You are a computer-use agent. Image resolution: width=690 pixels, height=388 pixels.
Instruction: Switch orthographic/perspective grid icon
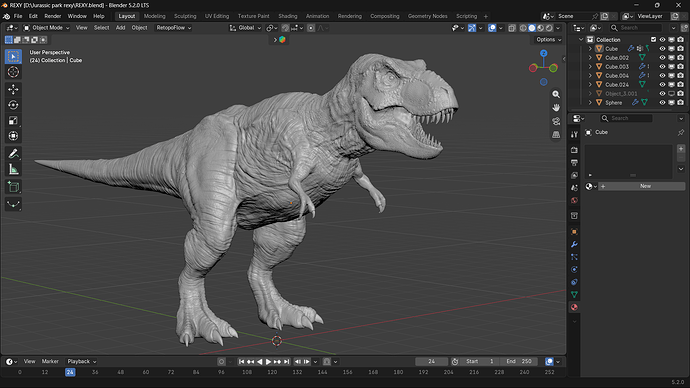(556, 135)
